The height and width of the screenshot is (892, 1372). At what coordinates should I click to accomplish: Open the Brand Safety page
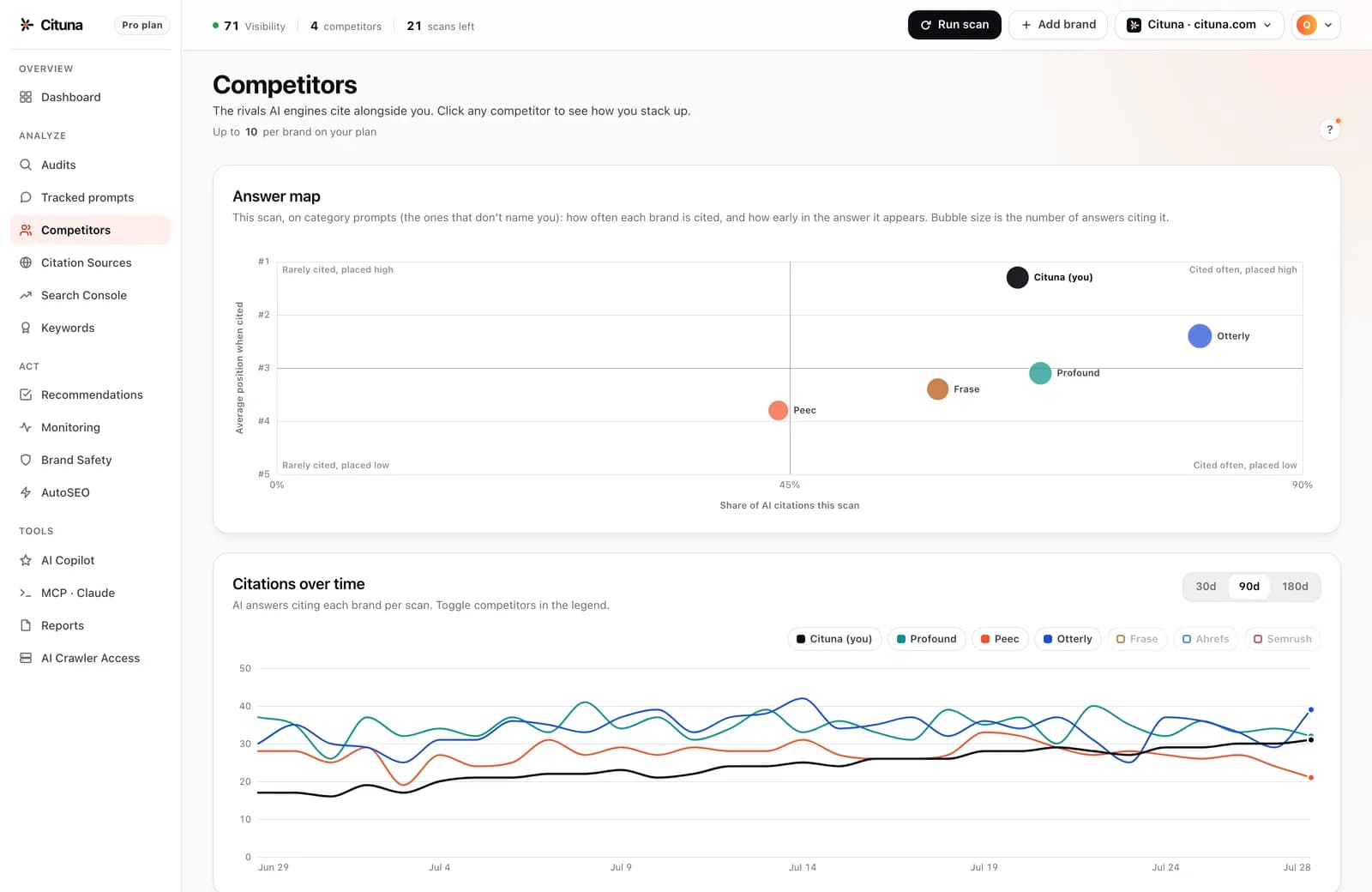90,460
